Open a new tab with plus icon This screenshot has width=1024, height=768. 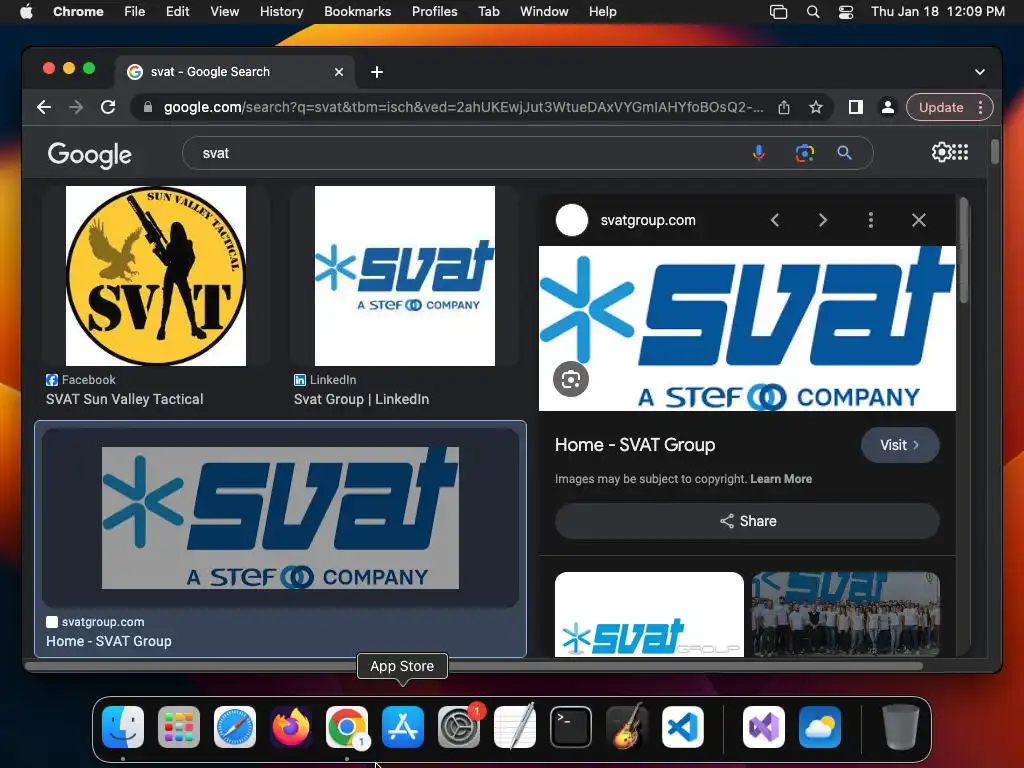[377, 72]
